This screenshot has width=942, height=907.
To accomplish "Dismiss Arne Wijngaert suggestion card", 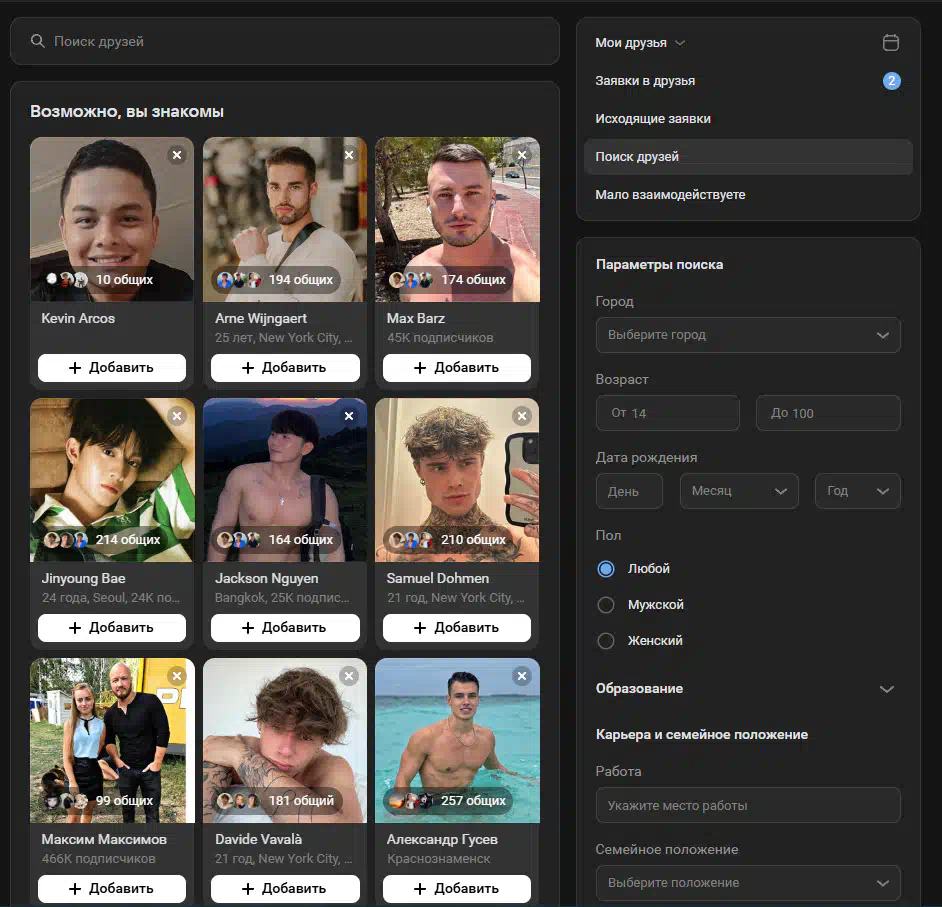I will point(349,155).
